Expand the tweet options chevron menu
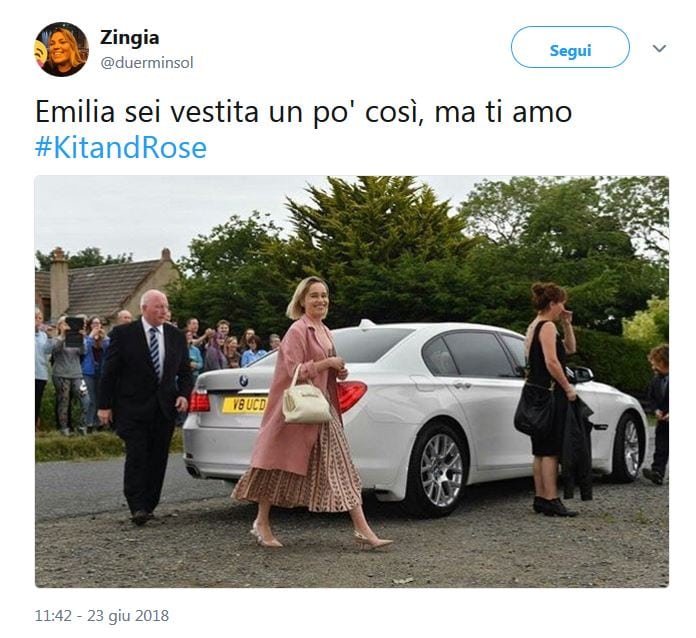The image size is (696, 638). (660, 48)
